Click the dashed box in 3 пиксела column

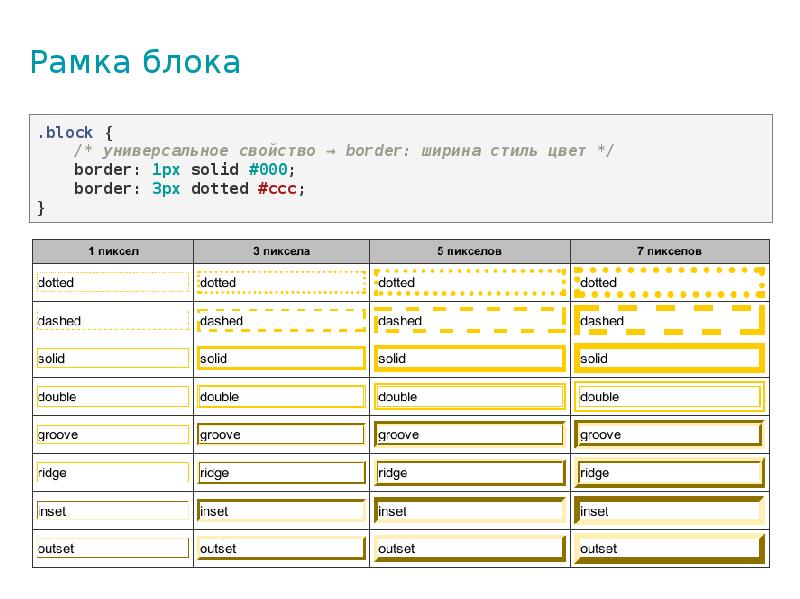[x=282, y=320]
